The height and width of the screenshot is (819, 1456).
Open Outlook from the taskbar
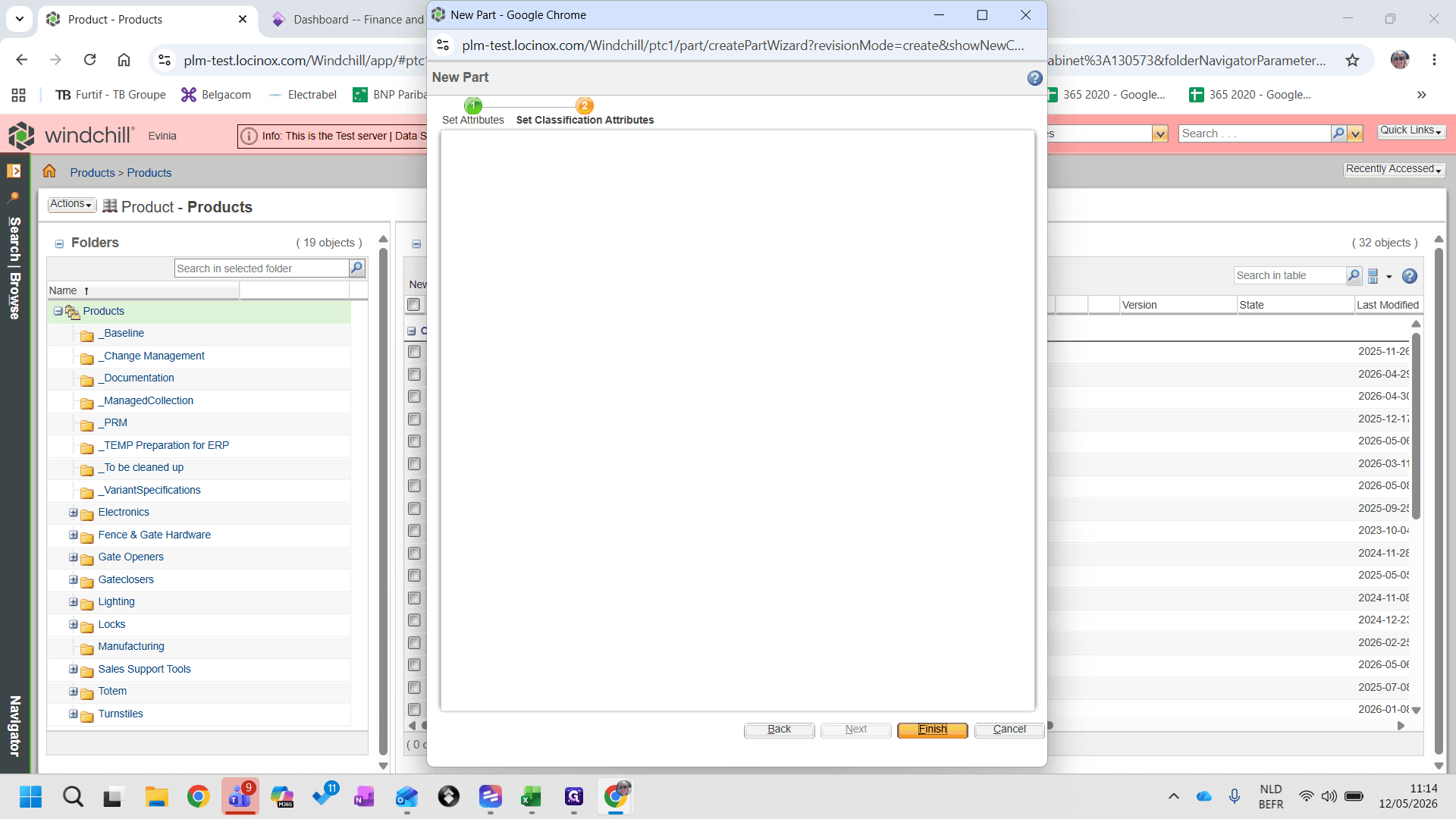click(x=406, y=796)
